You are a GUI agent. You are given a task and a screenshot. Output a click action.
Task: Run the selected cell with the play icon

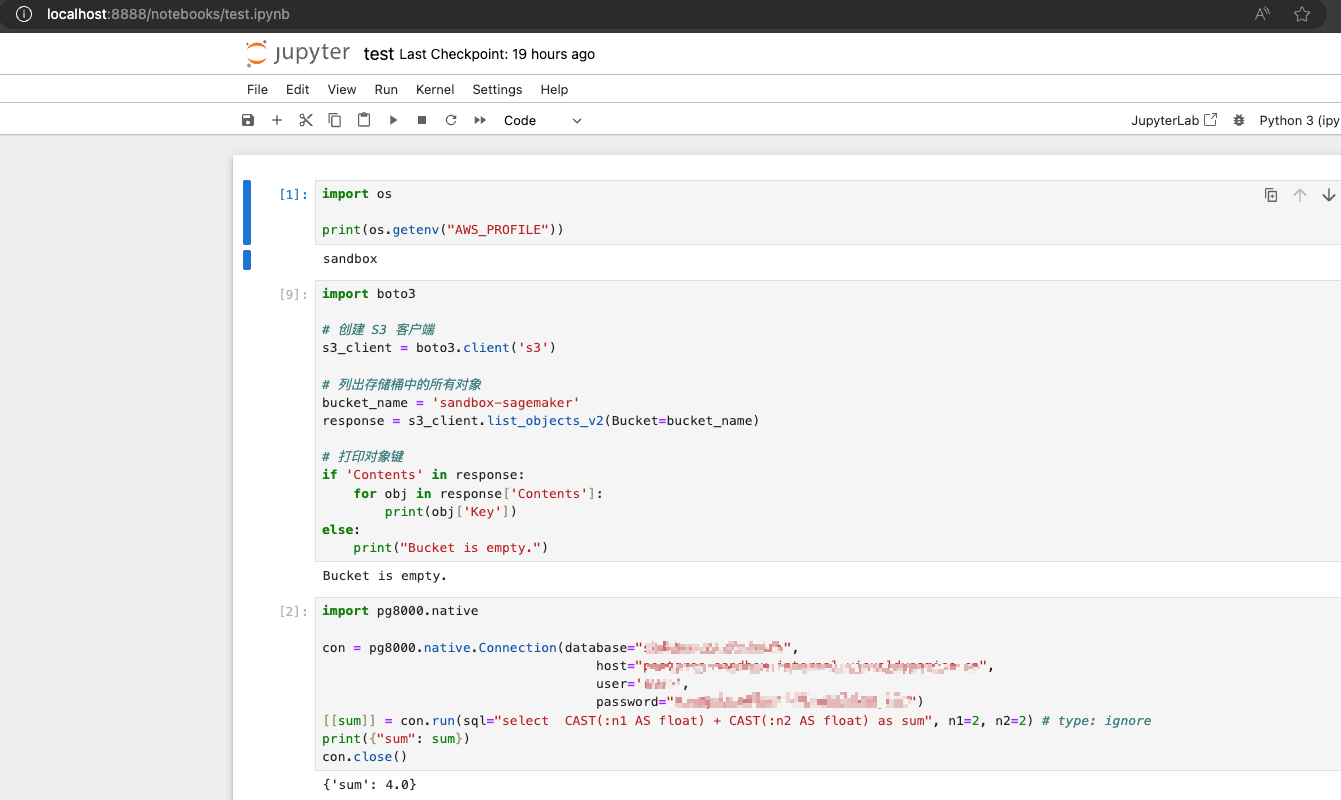(x=393, y=120)
